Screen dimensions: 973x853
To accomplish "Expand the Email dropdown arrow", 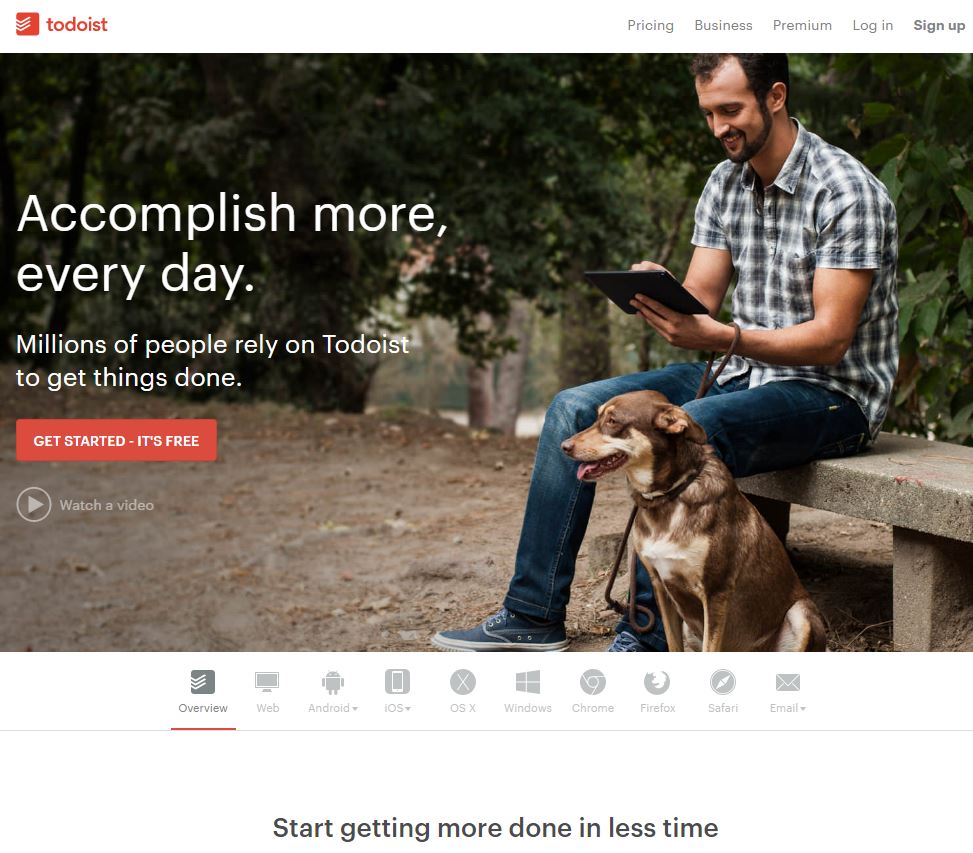I will (803, 708).
